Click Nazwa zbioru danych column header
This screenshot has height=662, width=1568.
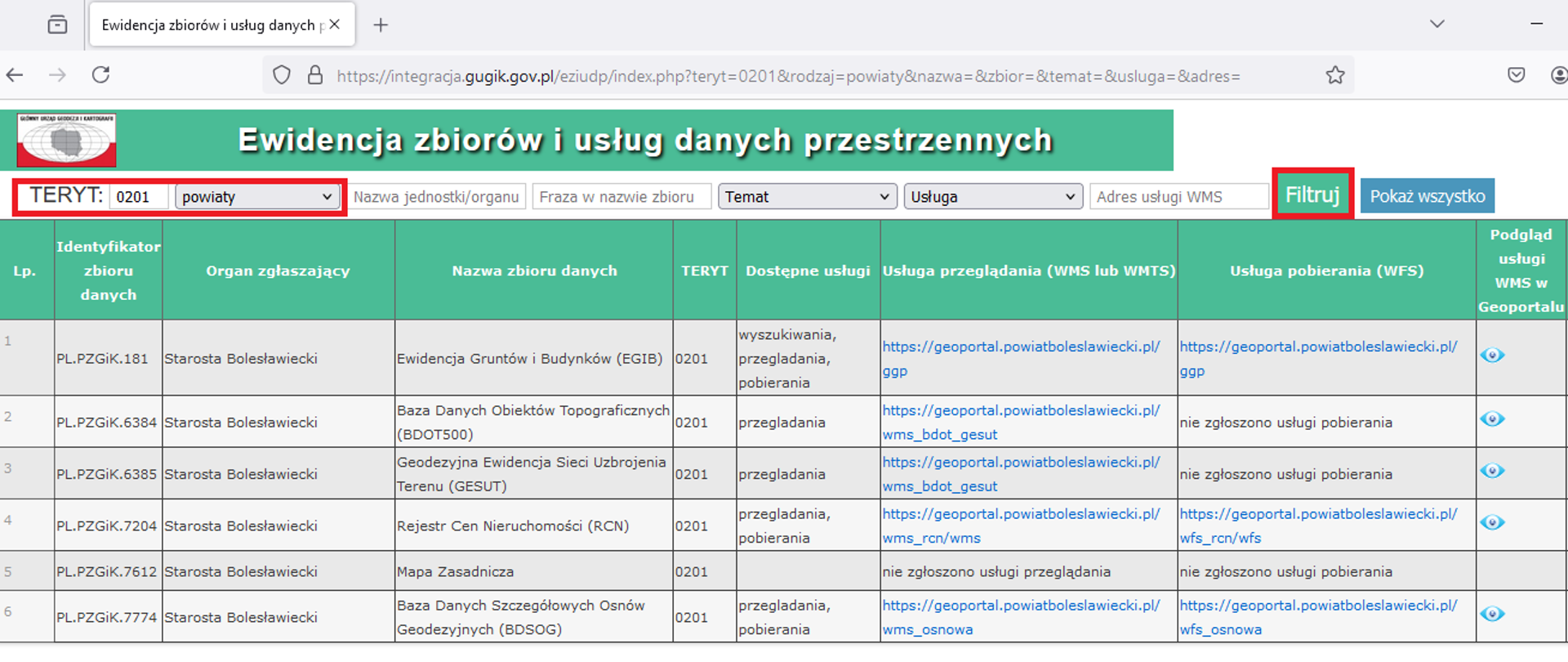pyautogui.click(x=534, y=271)
